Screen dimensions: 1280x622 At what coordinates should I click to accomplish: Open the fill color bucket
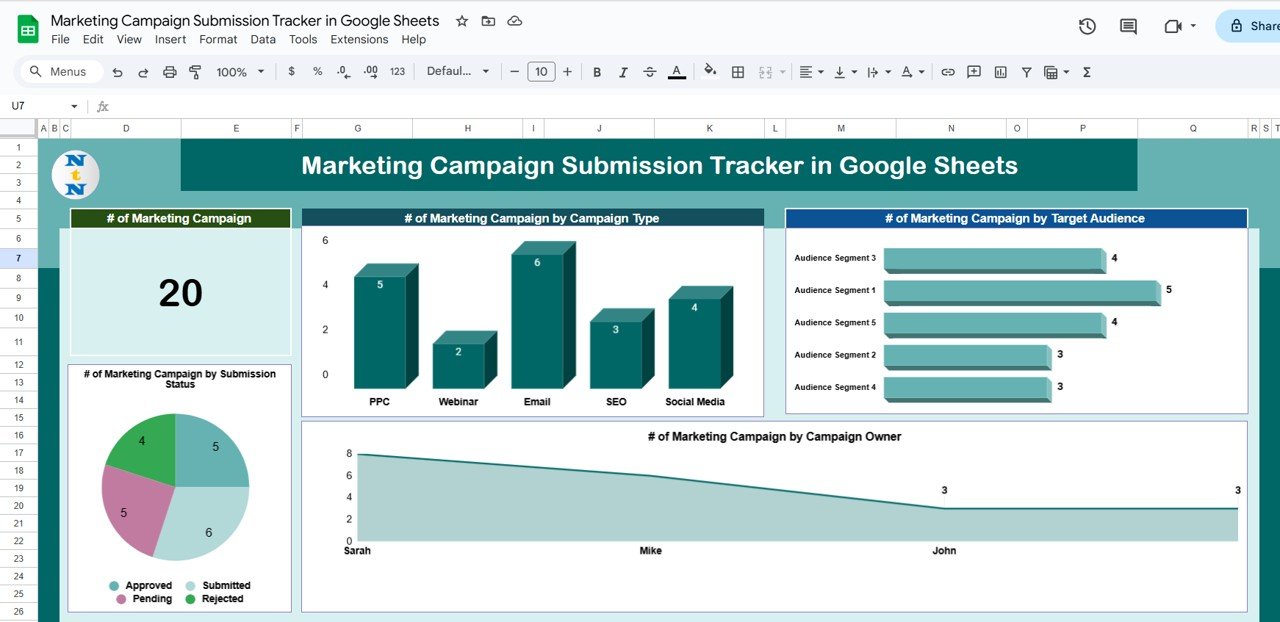click(x=710, y=71)
